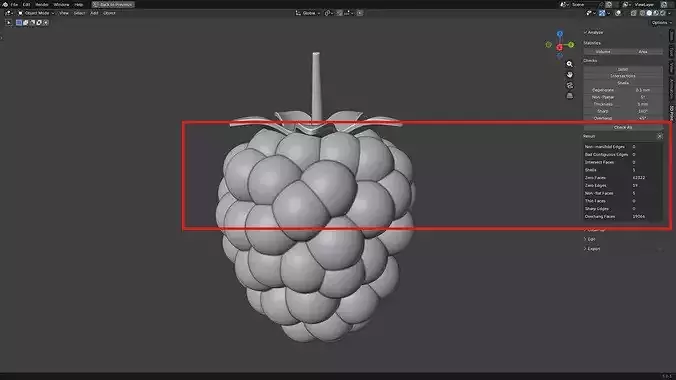Open the viewport Select menu
This screenshot has width=676, height=380.
click(79, 13)
